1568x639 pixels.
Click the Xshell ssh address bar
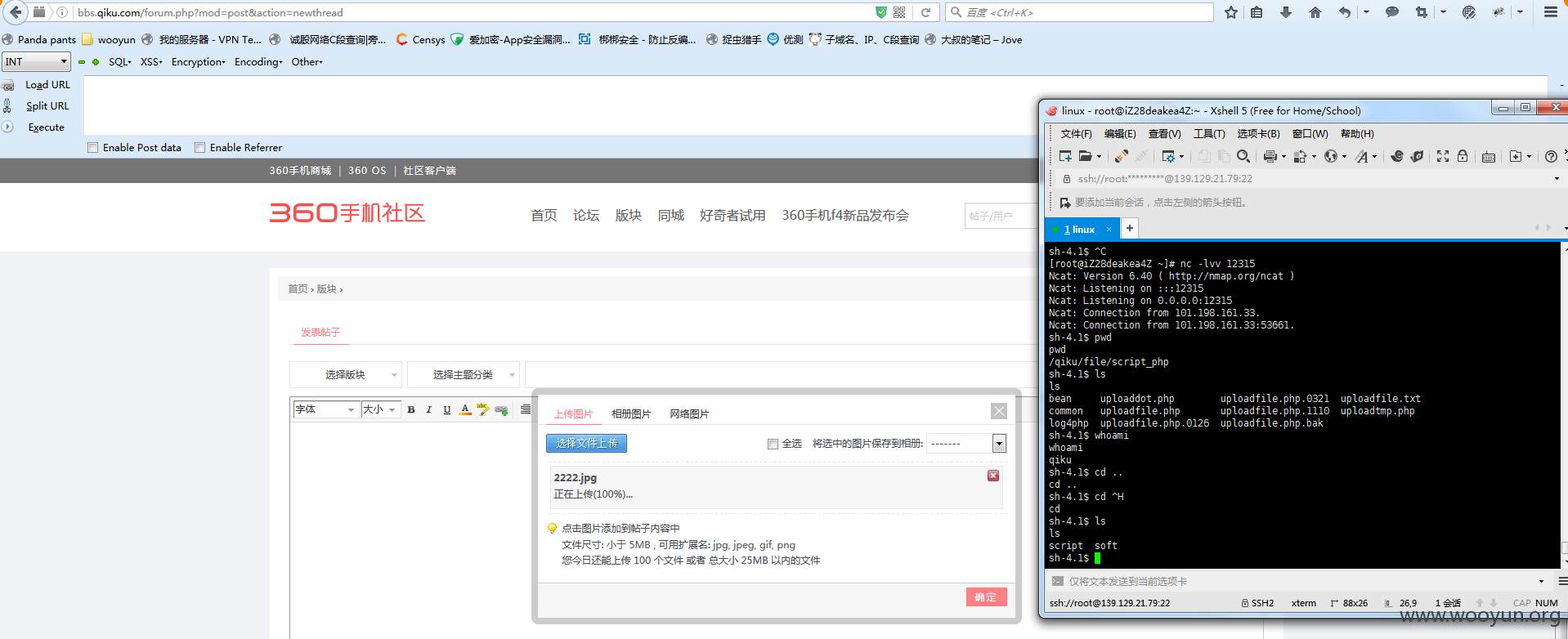click(x=1308, y=179)
